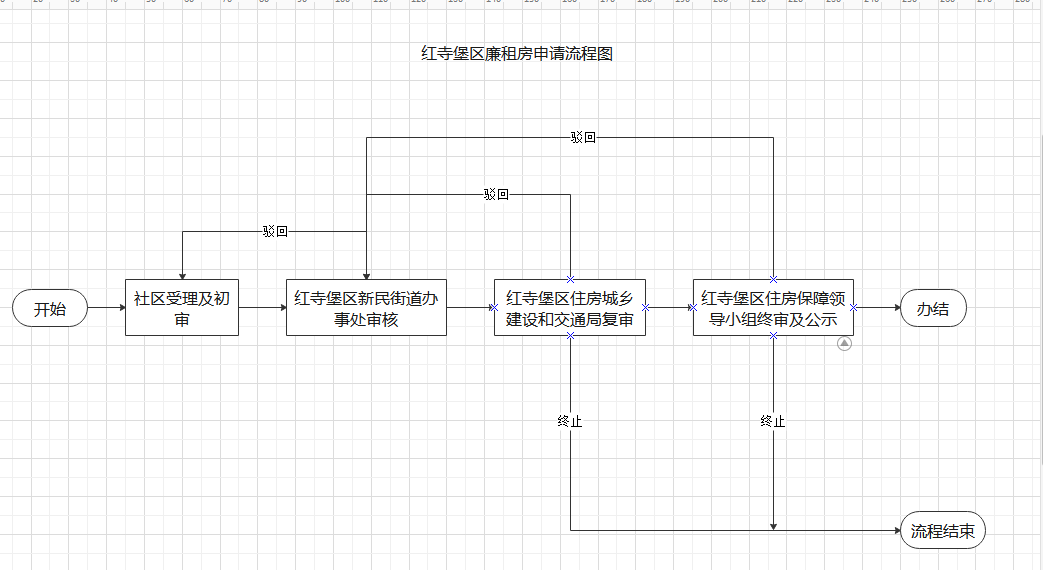This screenshot has width=1043, height=570.
Task: Select the 流程结束 terminator node
Action: click(943, 530)
